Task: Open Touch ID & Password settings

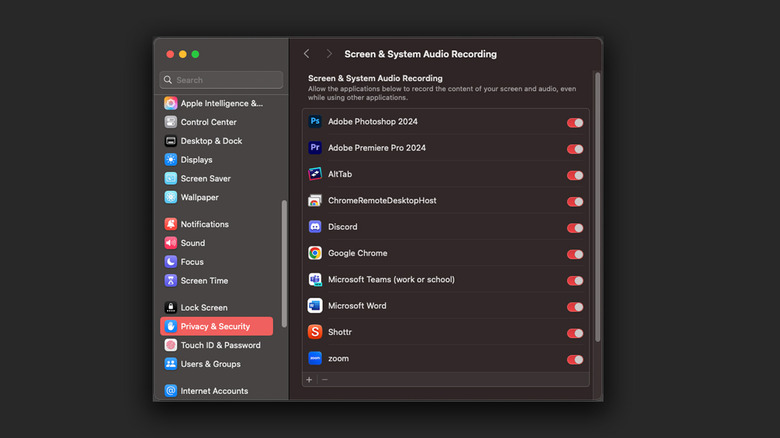Action: coord(220,345)
